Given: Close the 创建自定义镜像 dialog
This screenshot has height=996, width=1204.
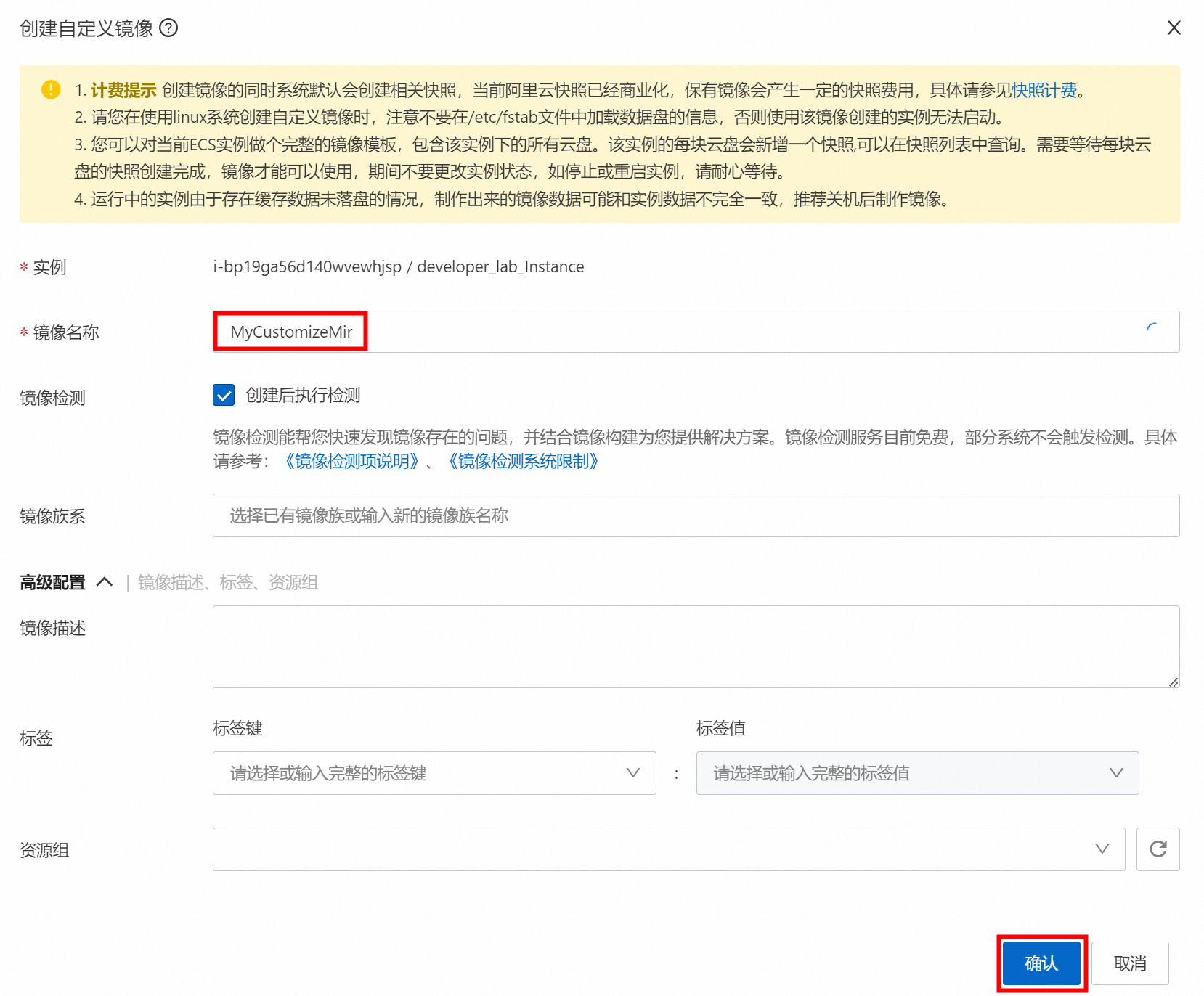Looking at the screenshot, I should pos(1174,28).
